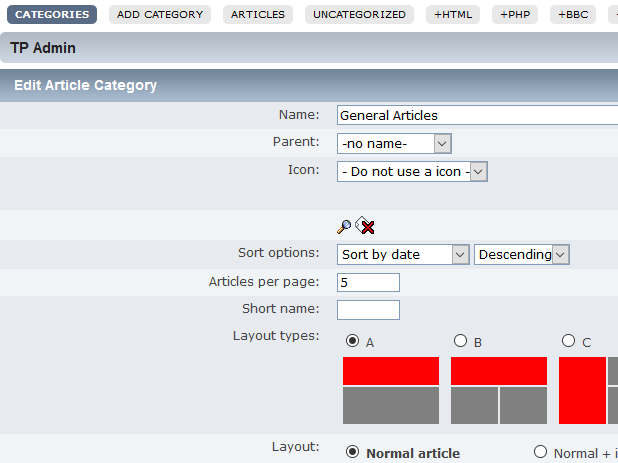This screenshot has width=618, height=463.
Task: Click the layout A preview thumbnail
Action: [391, 390]
